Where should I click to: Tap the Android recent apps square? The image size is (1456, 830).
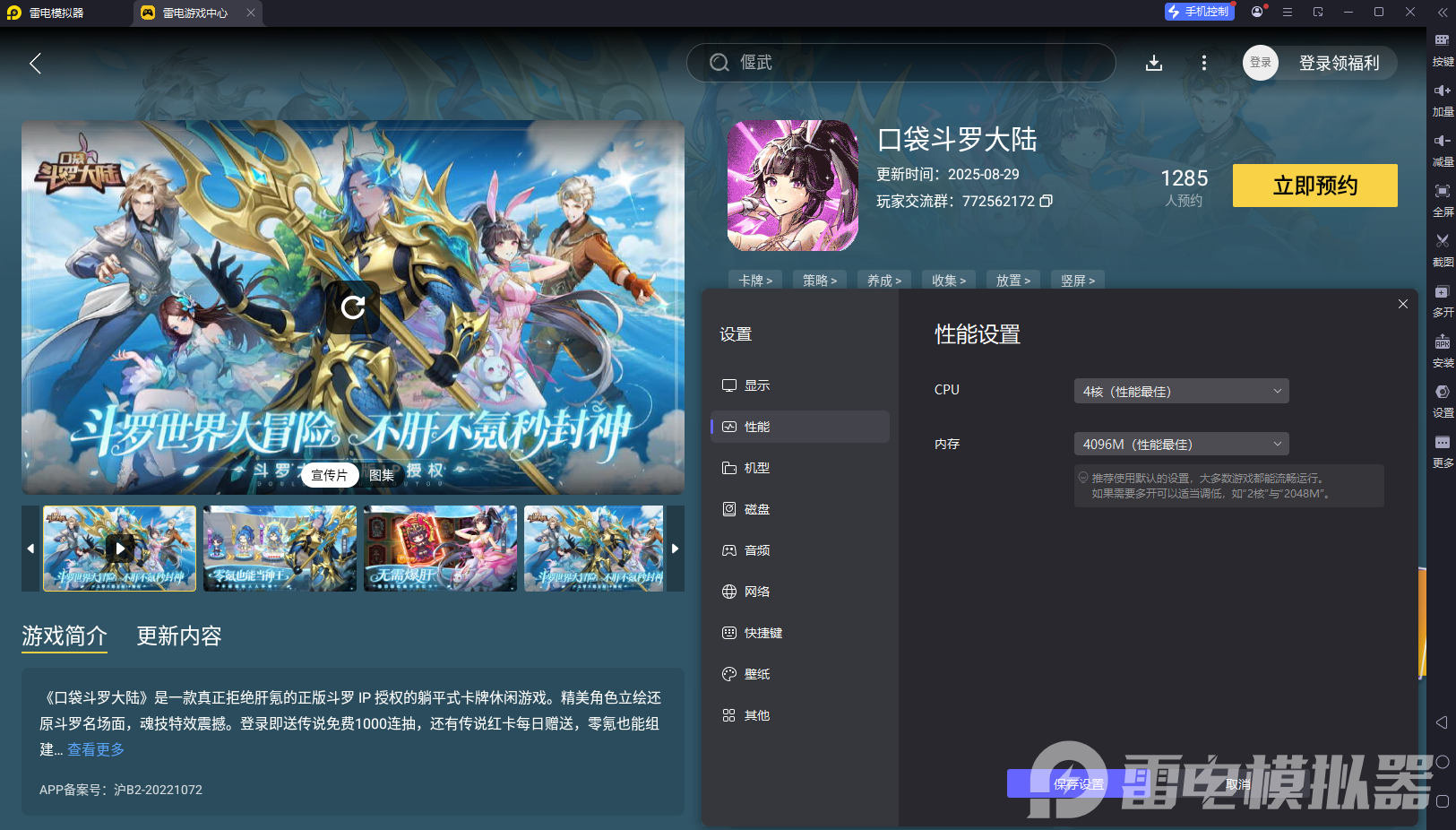coord(1442,801)
